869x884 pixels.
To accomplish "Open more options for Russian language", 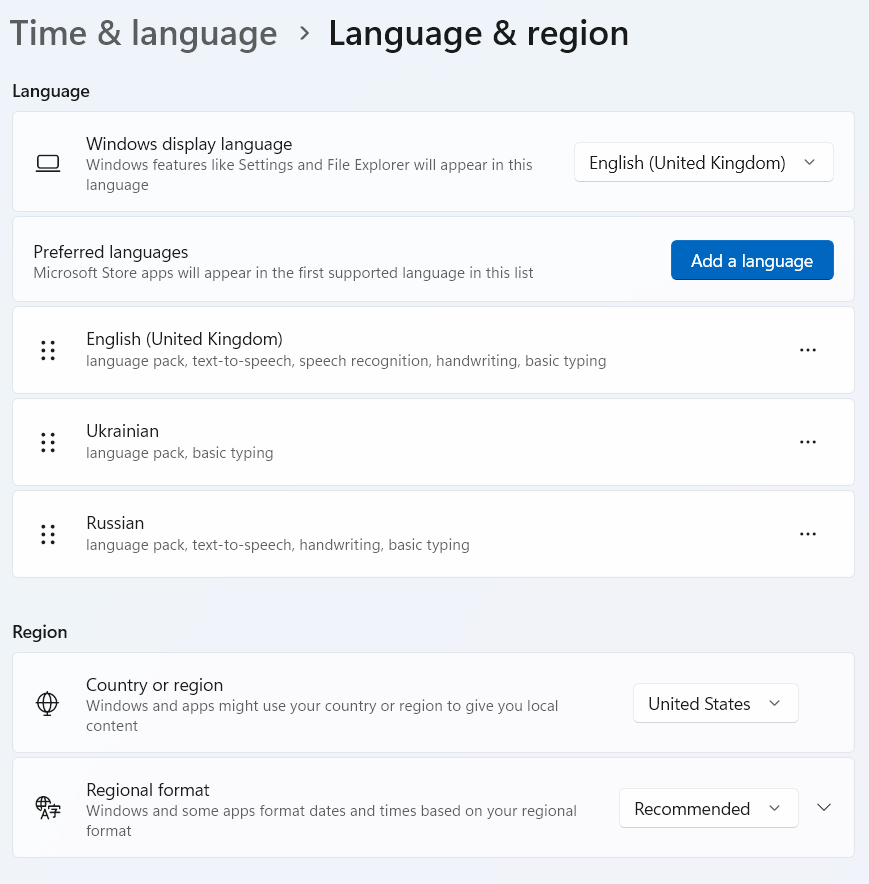I will click(x=808, y=534).
